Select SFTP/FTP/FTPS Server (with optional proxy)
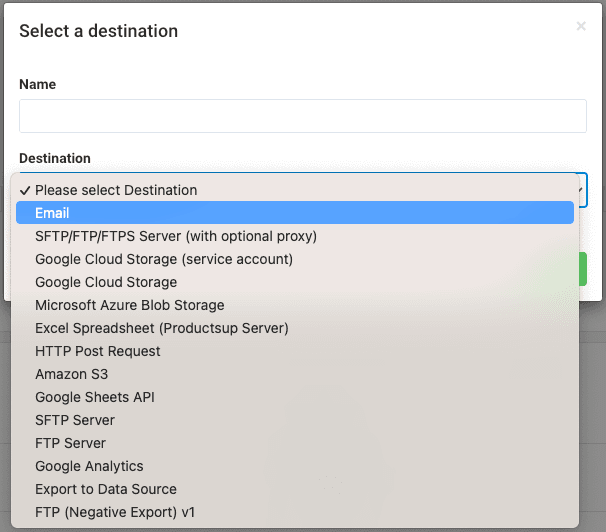The image size is (606, 532). tap(176, 236)
